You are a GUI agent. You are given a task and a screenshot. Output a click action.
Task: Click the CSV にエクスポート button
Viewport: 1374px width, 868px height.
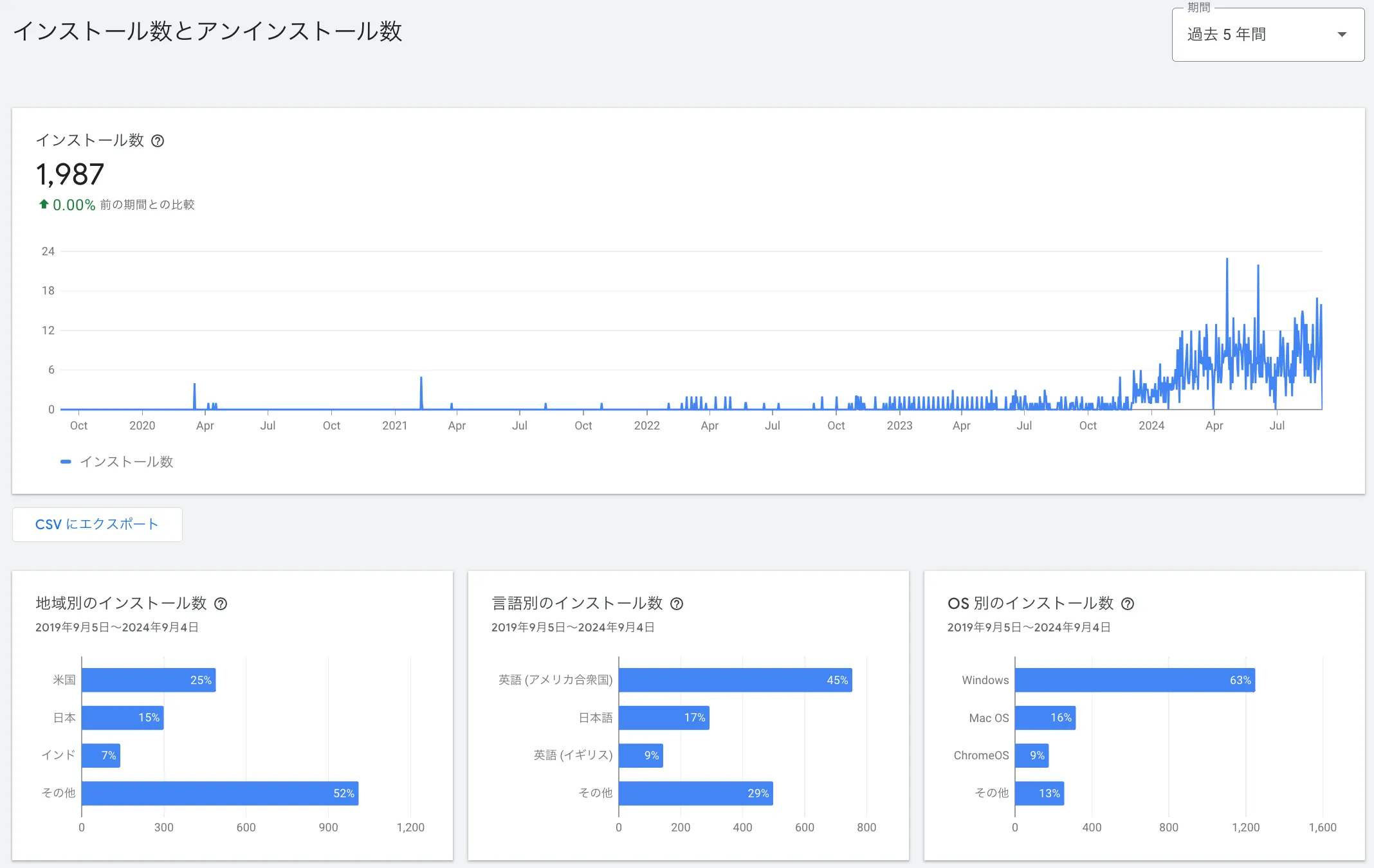(x=97, y=525)
